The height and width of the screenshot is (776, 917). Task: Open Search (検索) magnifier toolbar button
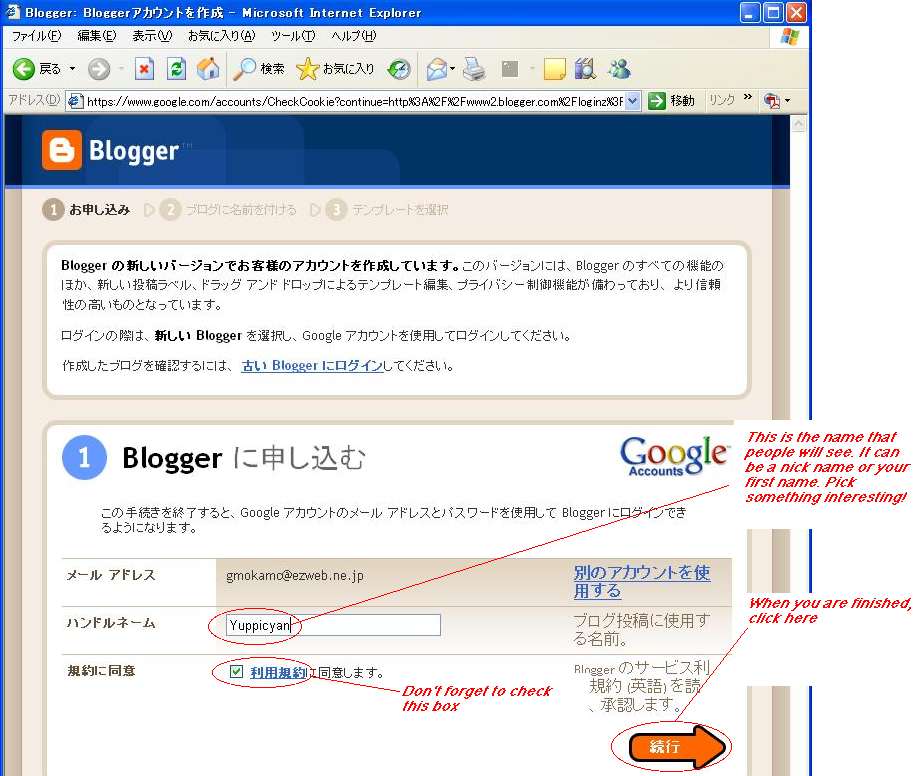tap(258, 69)
